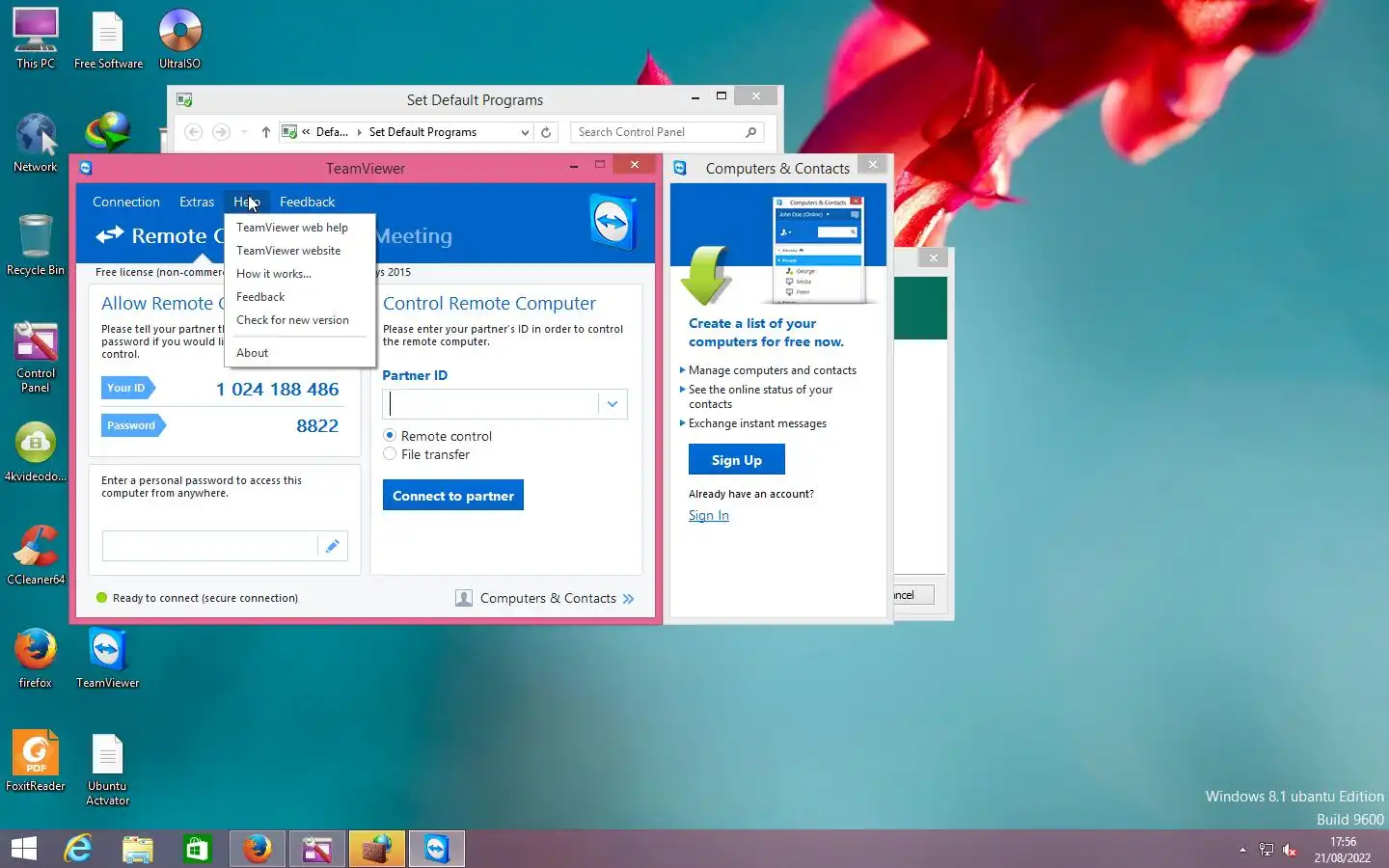Click the network tray icon
Screen dimensions: 1389x868
click(x=1266, y=850)
